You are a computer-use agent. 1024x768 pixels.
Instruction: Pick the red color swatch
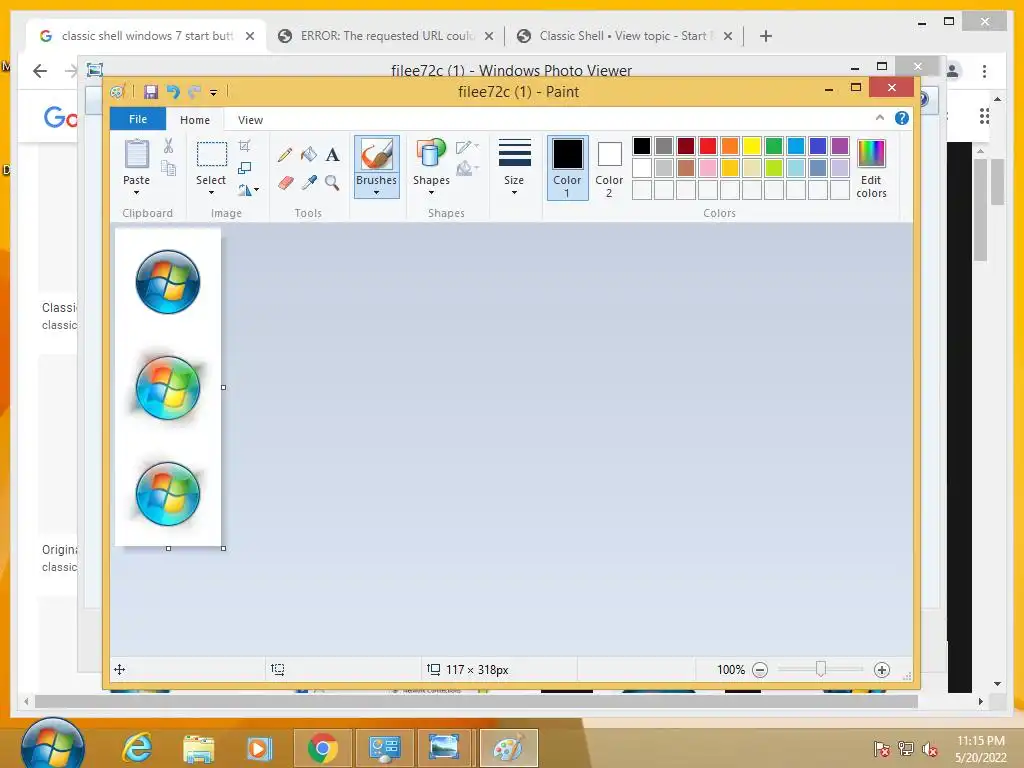(708, 146)
